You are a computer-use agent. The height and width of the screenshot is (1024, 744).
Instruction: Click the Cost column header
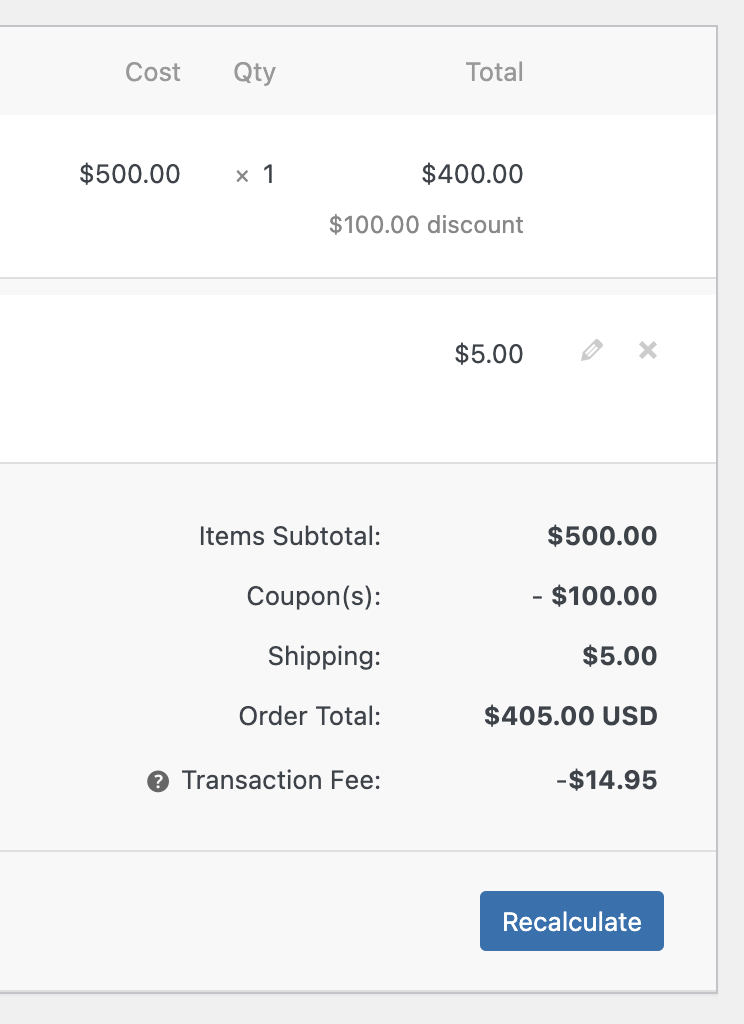click(x=152, y=72)
